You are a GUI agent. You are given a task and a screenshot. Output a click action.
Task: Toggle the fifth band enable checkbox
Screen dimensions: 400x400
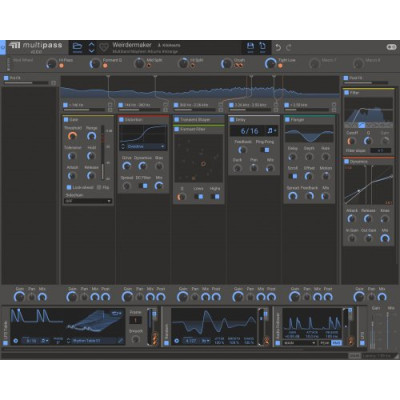point(287,105)
